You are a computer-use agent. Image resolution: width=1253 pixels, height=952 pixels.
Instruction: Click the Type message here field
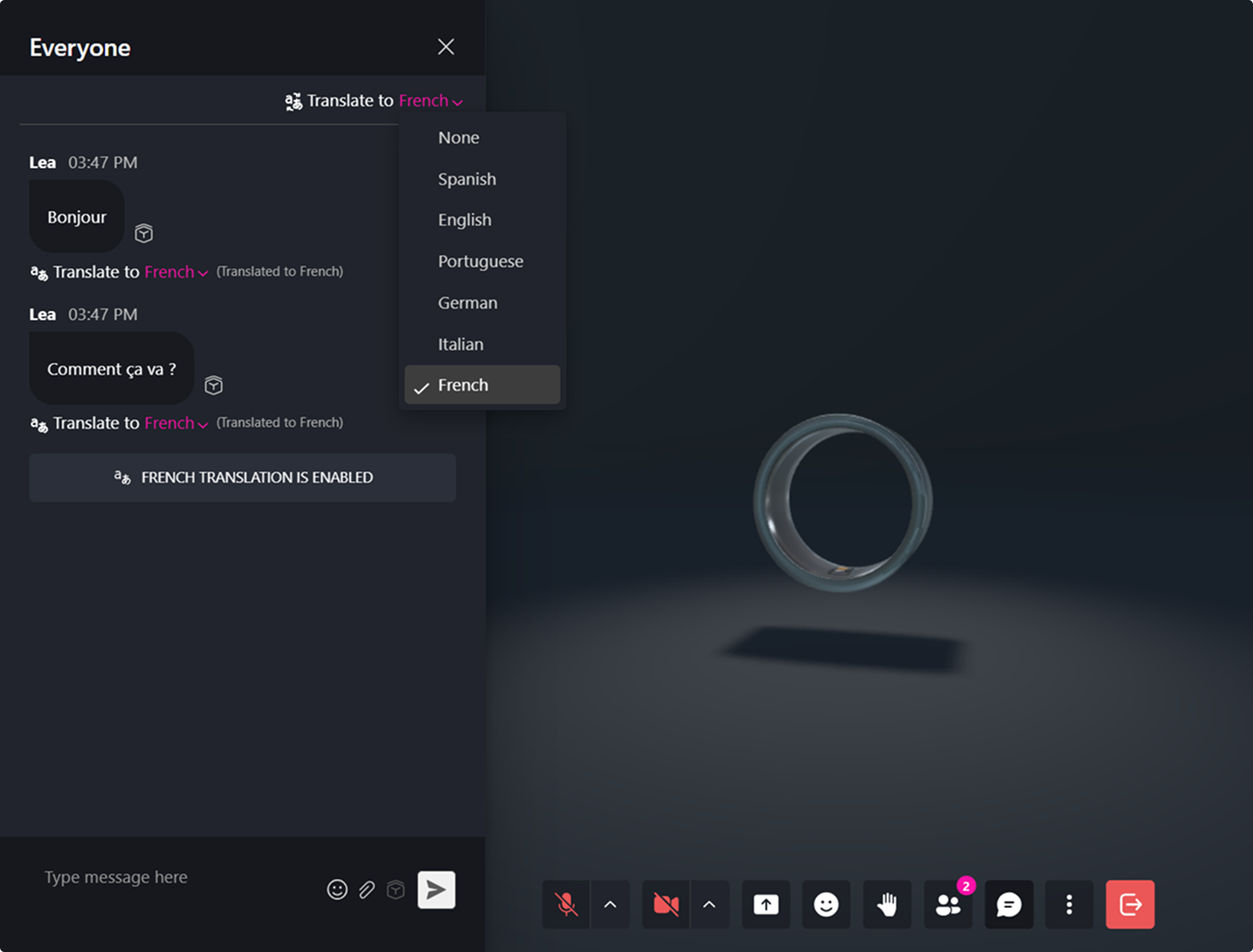pyautogui.click(x=177, y=877)
